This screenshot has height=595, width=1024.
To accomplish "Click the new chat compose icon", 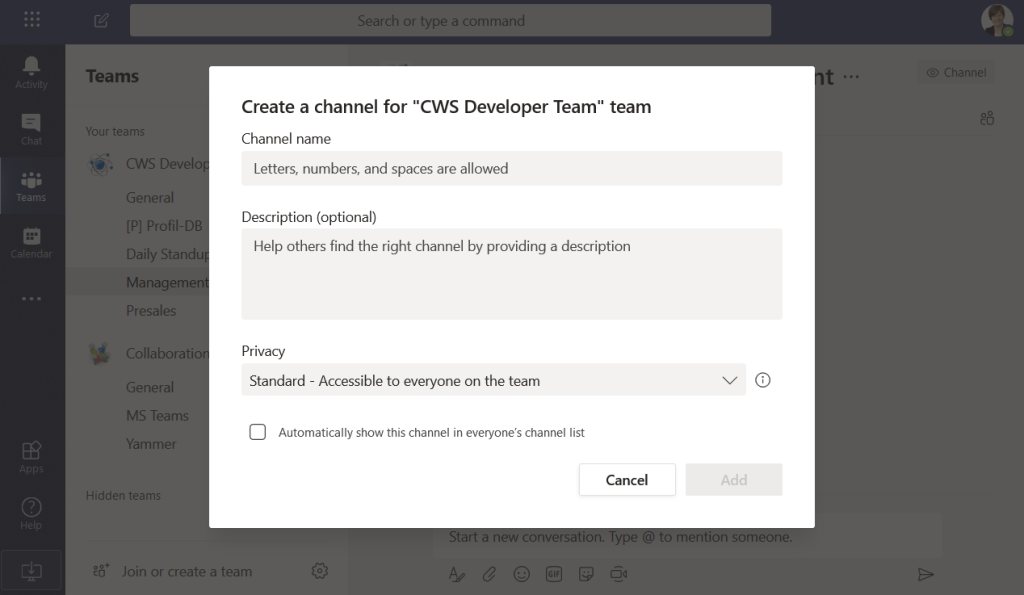I will [x=101, y=20].
